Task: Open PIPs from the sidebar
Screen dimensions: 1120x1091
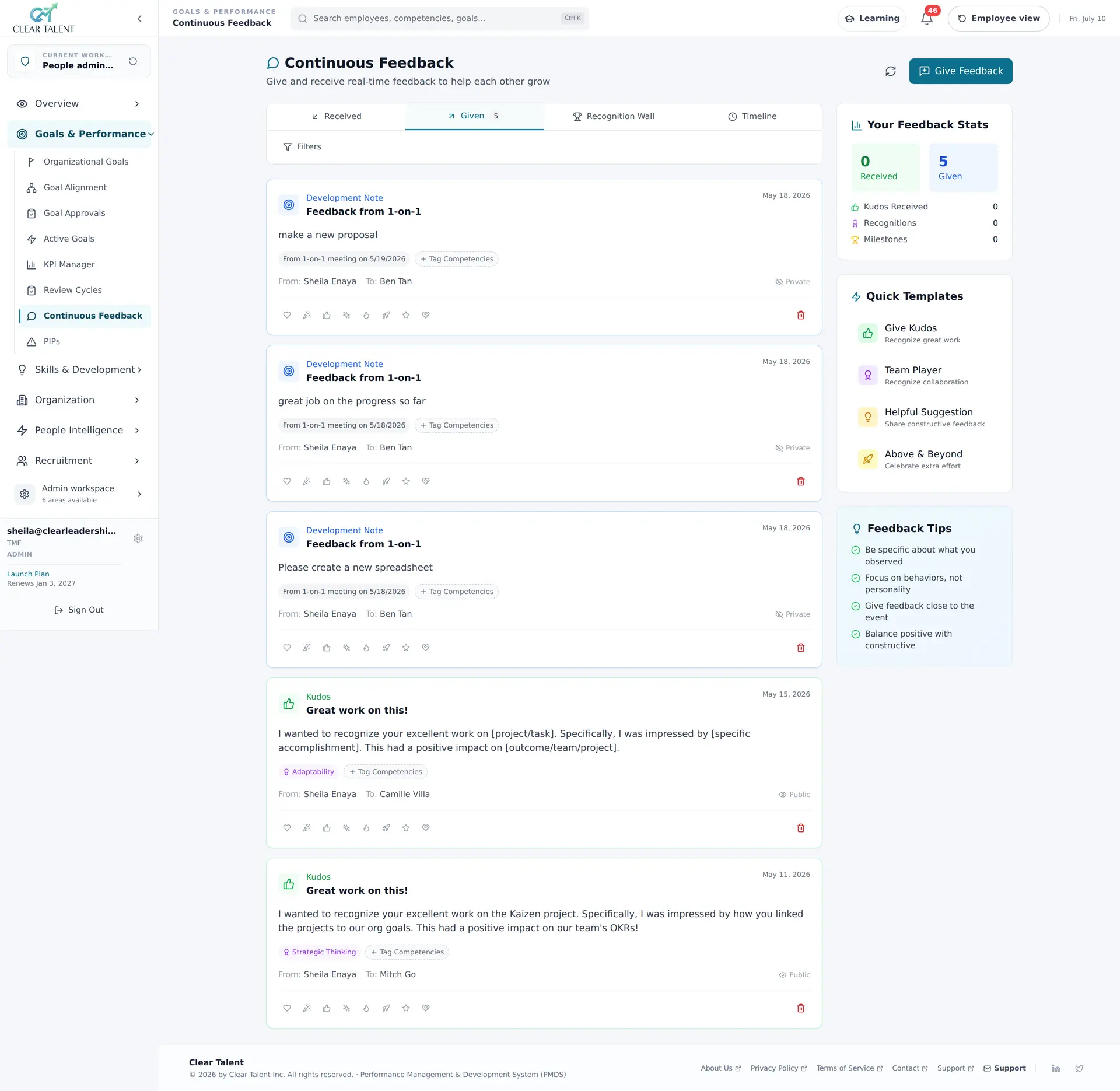Action: 85,342
